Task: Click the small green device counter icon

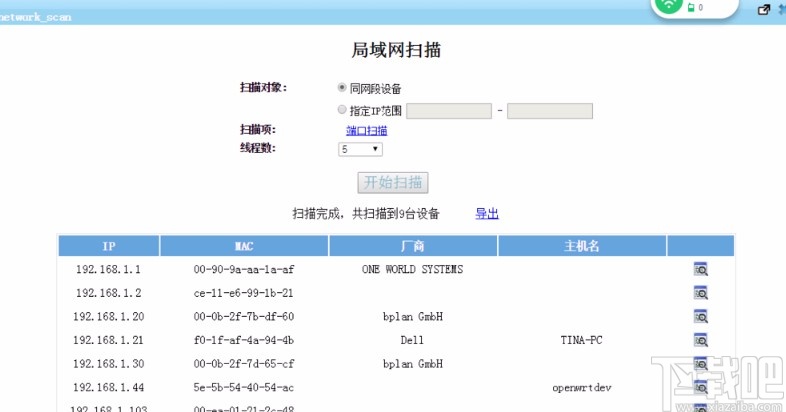Action: pos(691,8)
